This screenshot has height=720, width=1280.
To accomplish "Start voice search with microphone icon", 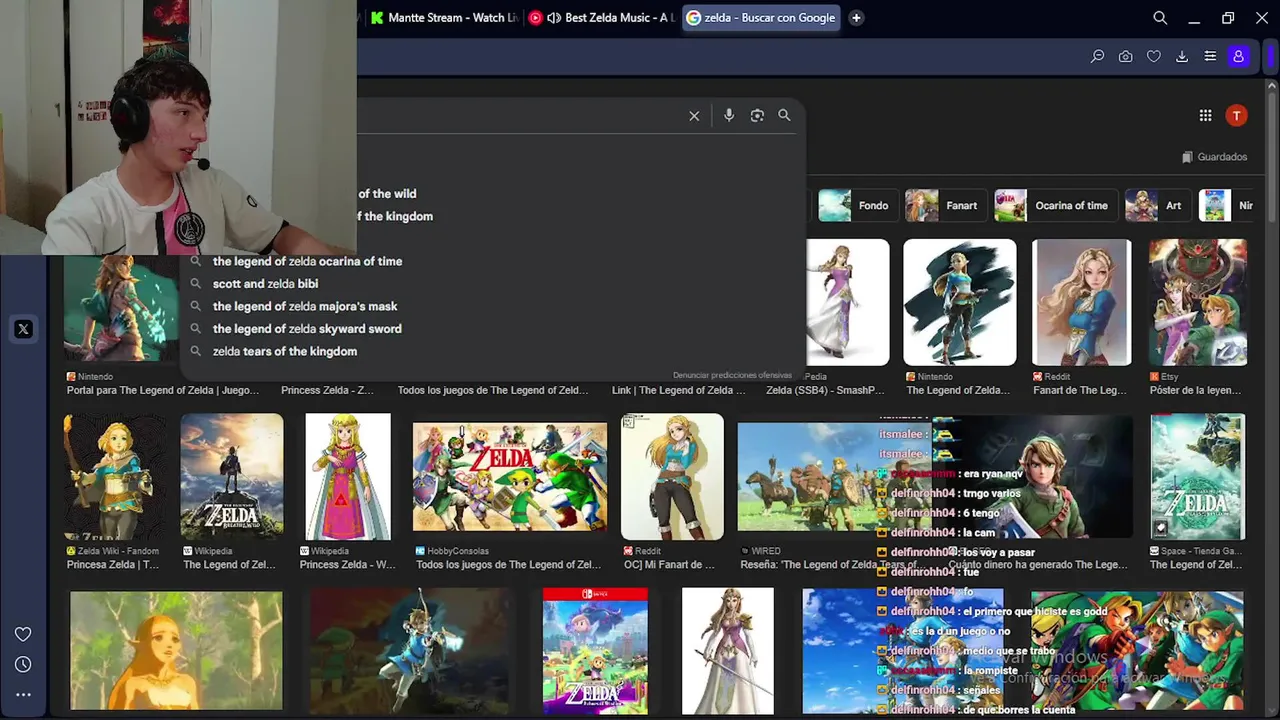I will [x=729, y=116].
